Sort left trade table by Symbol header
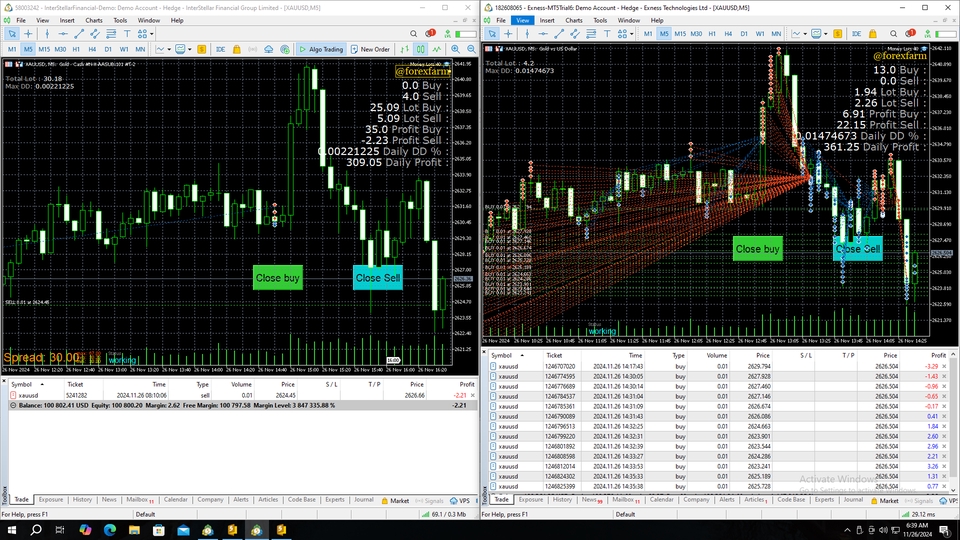The height and width of the screenshot is (540, 960). [21, 384]
